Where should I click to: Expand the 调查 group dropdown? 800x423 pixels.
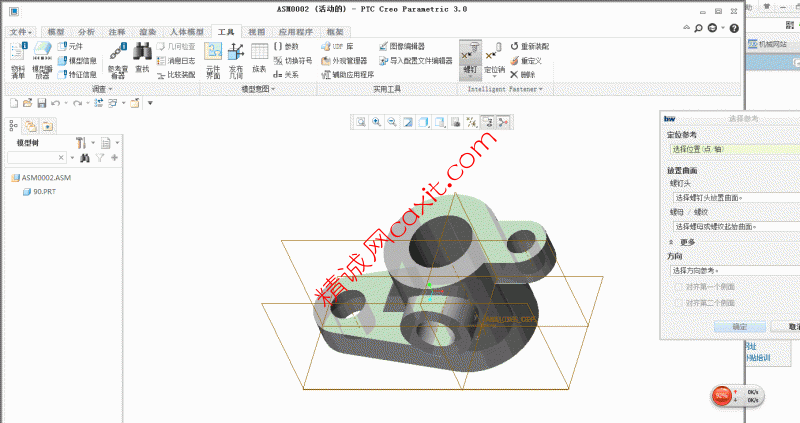[x=102, y=89]
